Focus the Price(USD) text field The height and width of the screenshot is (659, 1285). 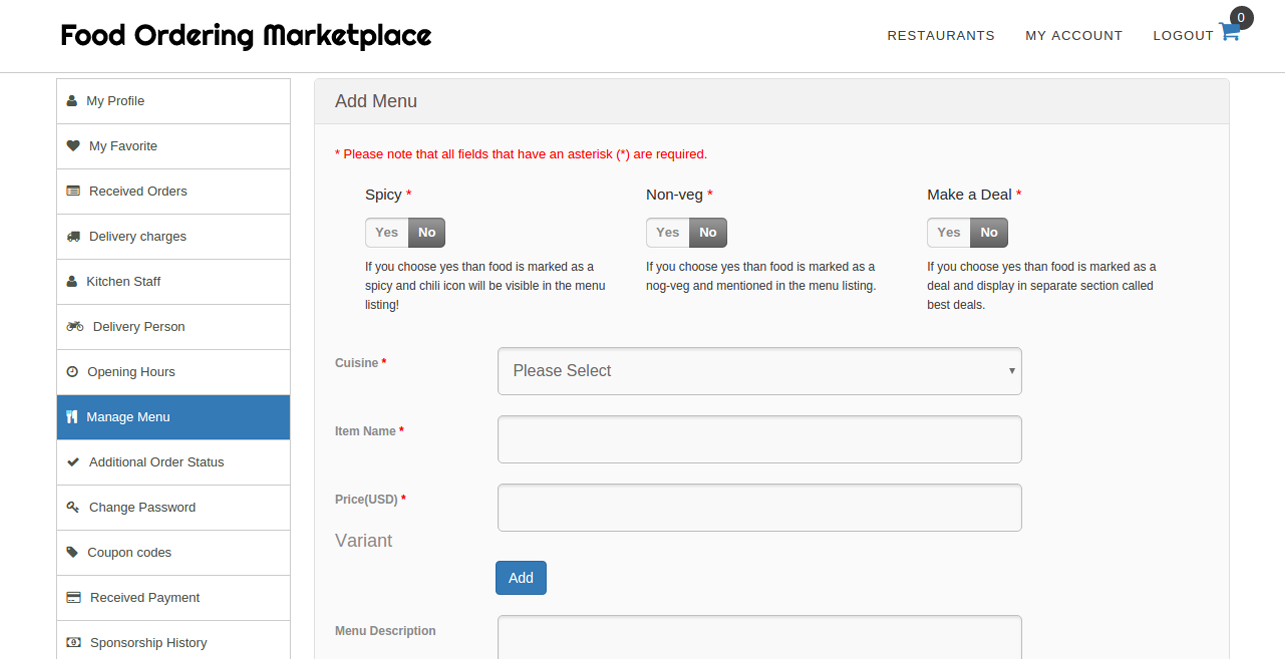click(x=759, y=508)
